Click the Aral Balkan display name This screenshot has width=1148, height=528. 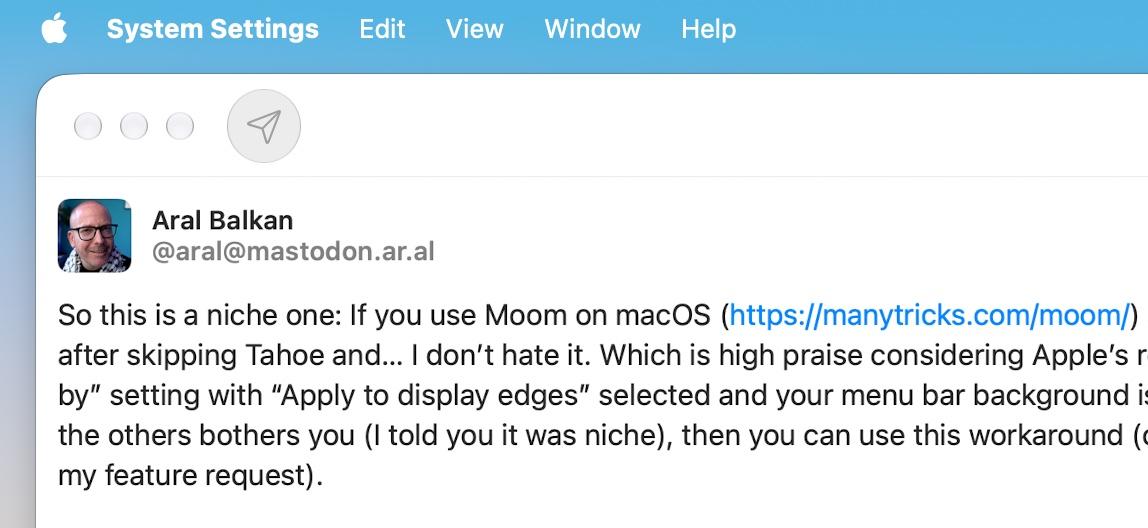pyautogui.click(x=223, y=220)
